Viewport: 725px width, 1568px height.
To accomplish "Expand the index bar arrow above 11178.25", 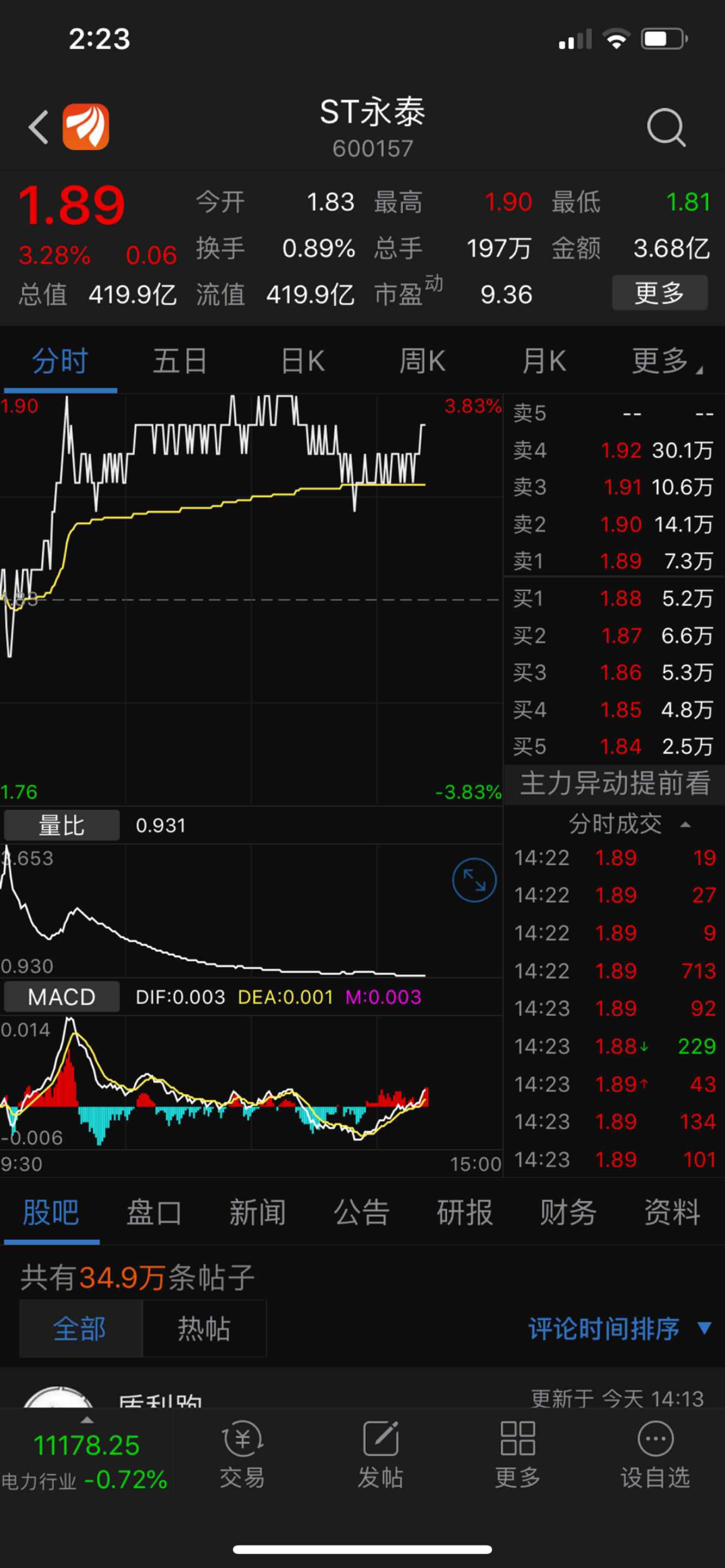I will point(88,1420).
